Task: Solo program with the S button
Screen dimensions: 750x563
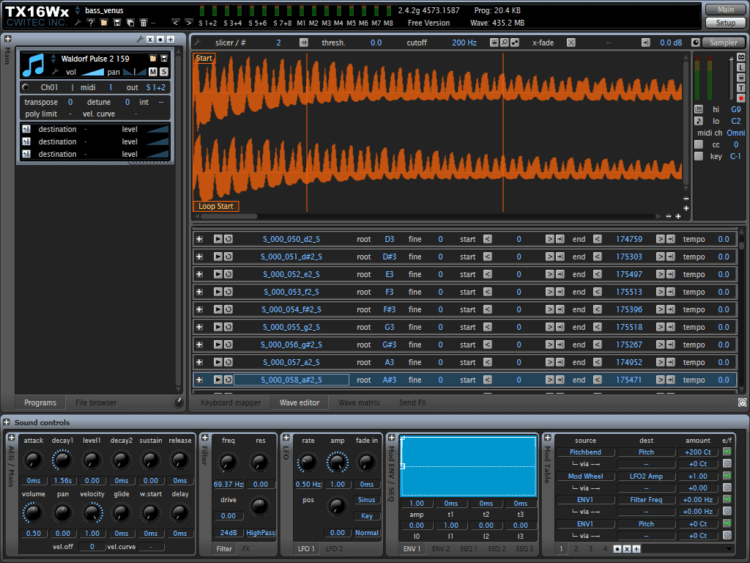Action: tap(164, 72)
